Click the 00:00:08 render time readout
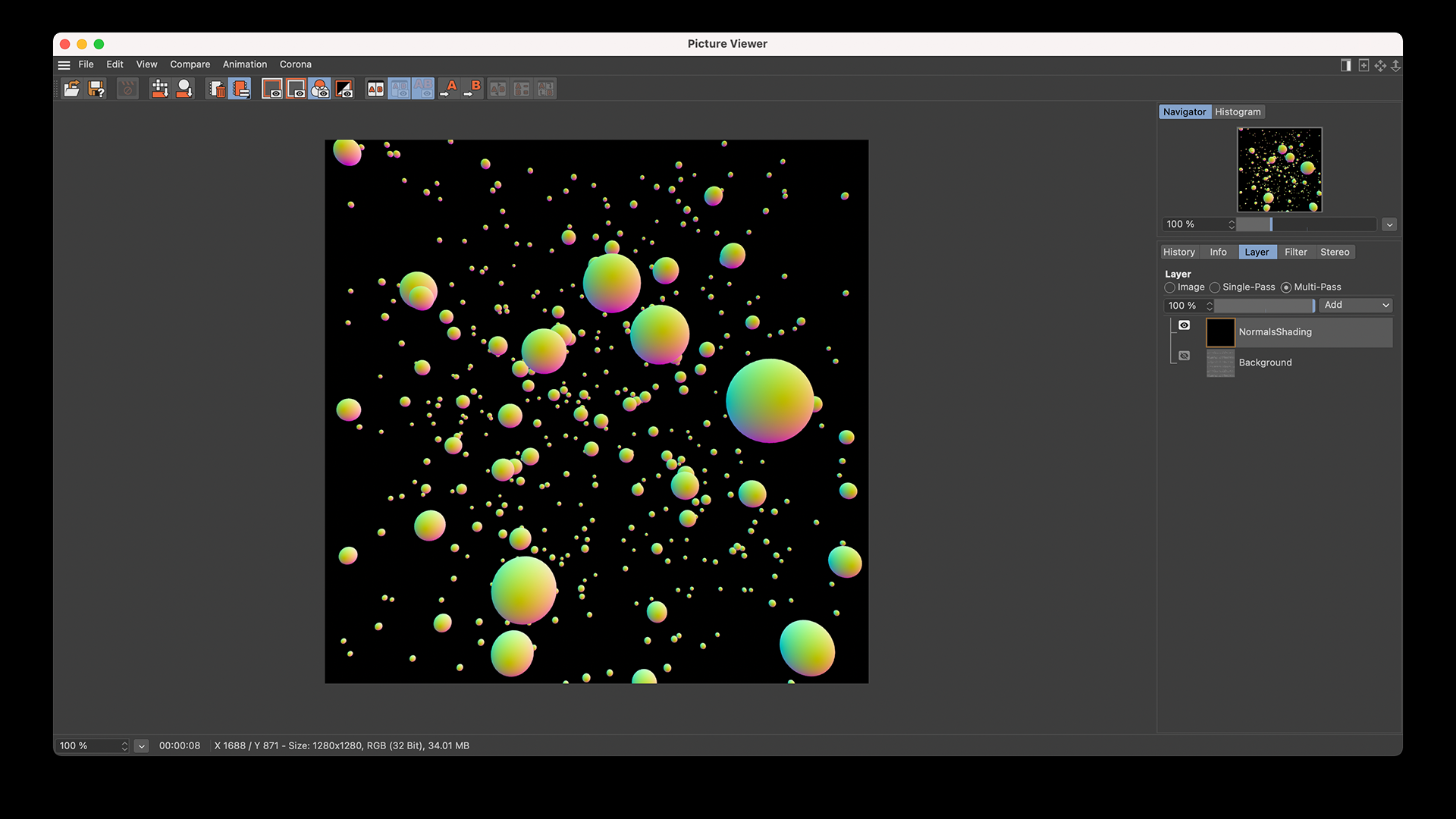The image size is (1456, 819). [x=180, y=746]
